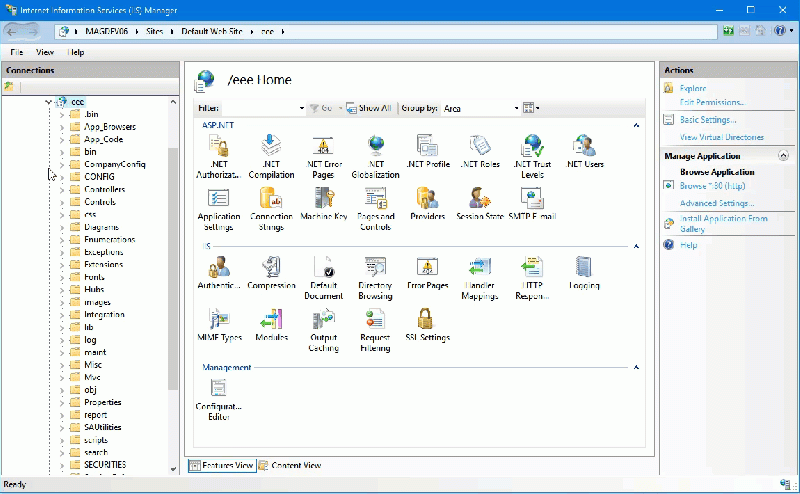
Task: Open SMTP E-mail icon
Action: click(x=532, y=204)
